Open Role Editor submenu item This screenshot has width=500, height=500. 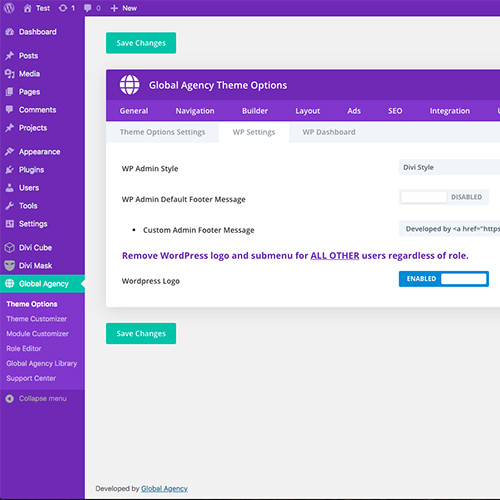point(24,349)
